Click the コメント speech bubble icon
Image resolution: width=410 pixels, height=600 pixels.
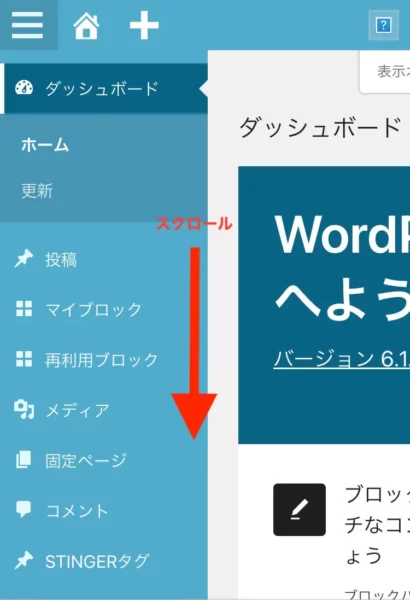(24, 510)
